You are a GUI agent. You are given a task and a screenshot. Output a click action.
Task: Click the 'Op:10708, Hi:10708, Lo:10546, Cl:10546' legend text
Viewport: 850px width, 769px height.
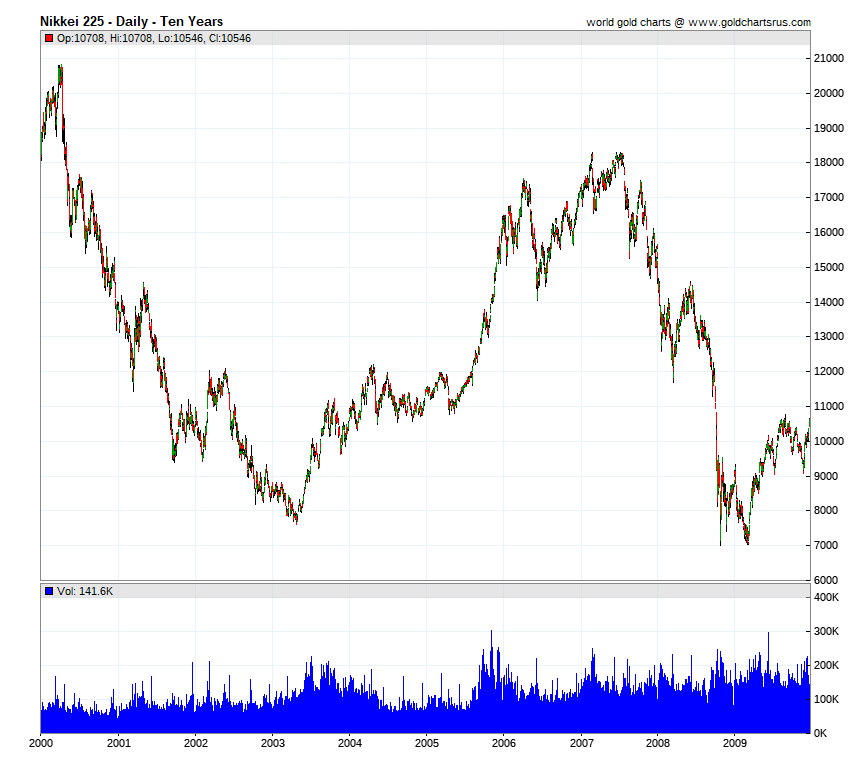click(154, 38)
